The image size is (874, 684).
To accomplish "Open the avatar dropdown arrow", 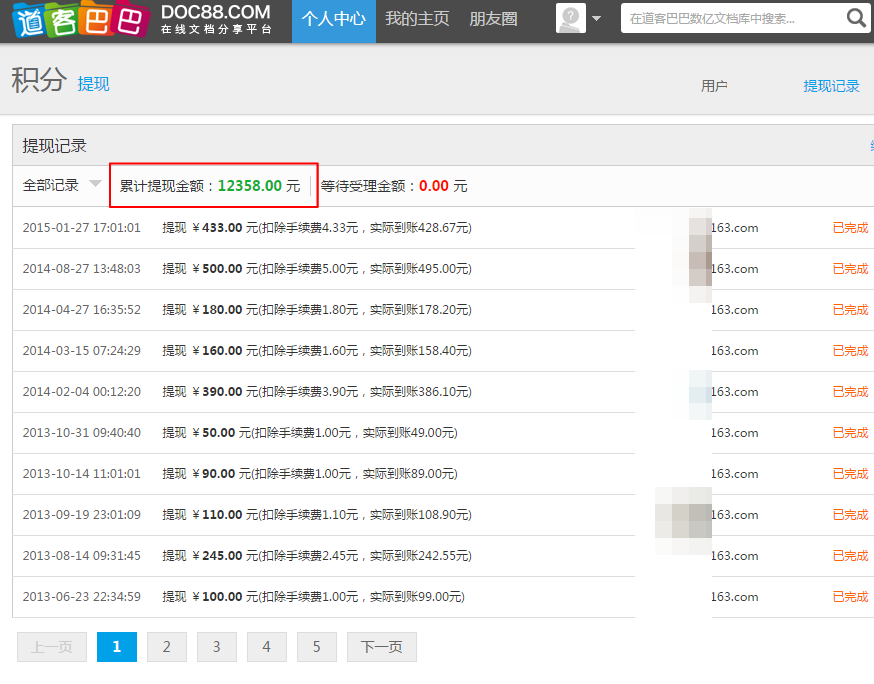I will point(597,19).
